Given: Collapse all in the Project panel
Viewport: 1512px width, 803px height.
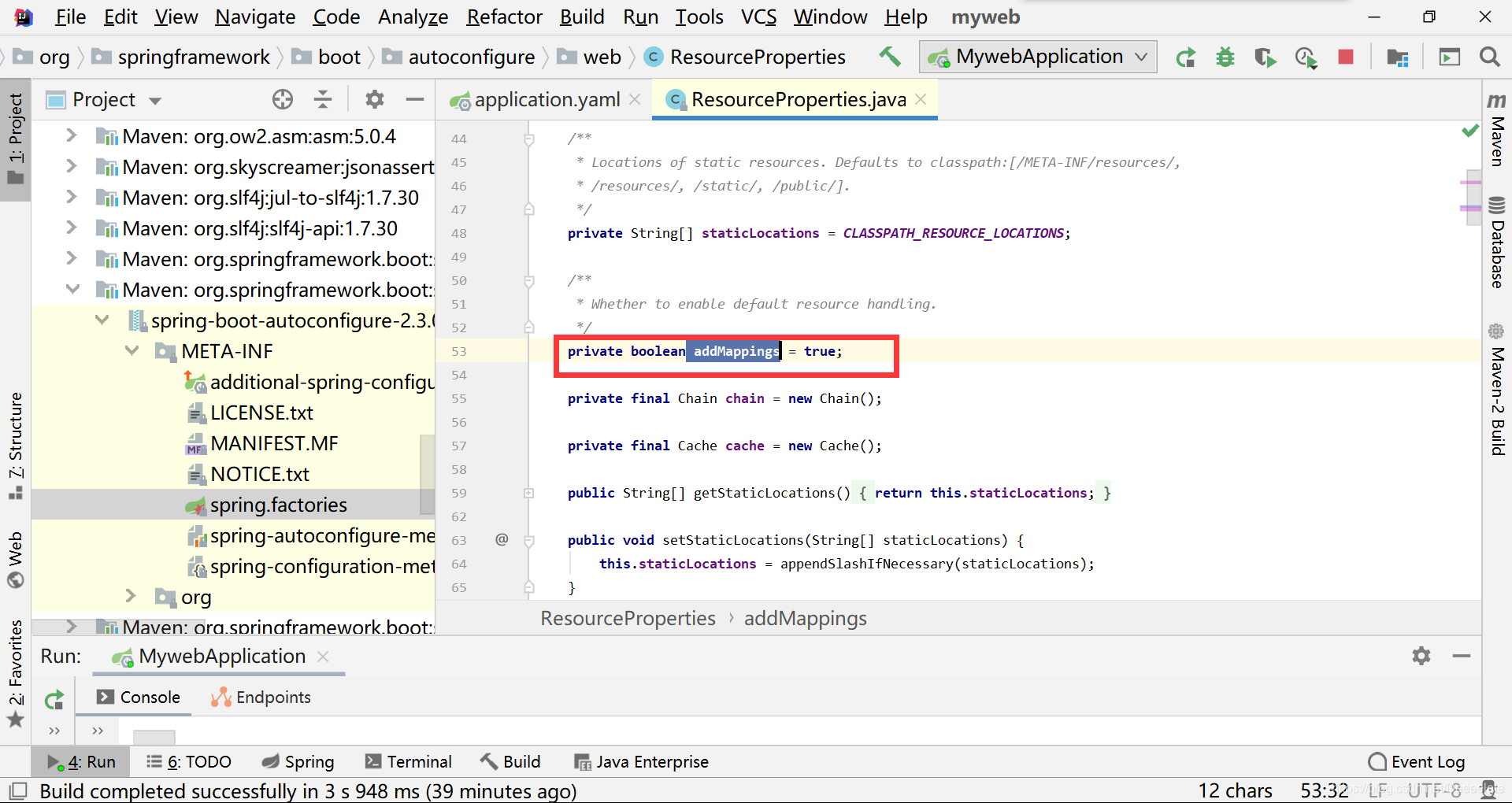Looking at the screenshot, I should point(323,99).
